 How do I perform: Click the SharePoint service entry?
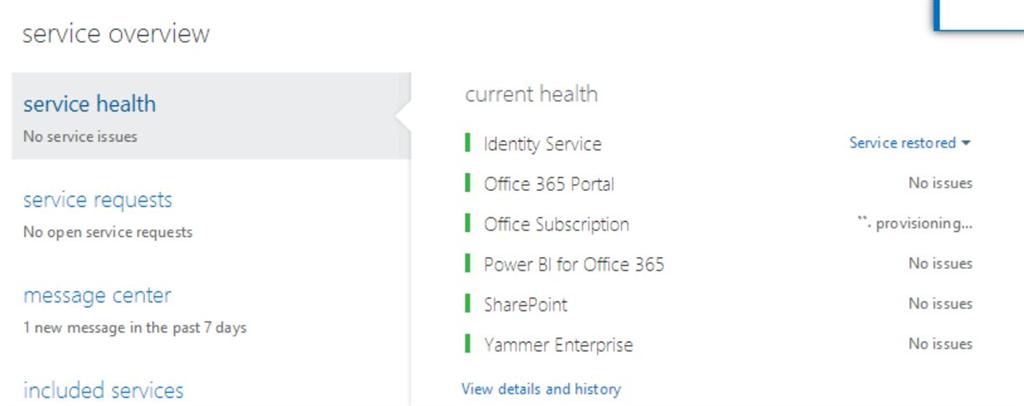point(526,304)
